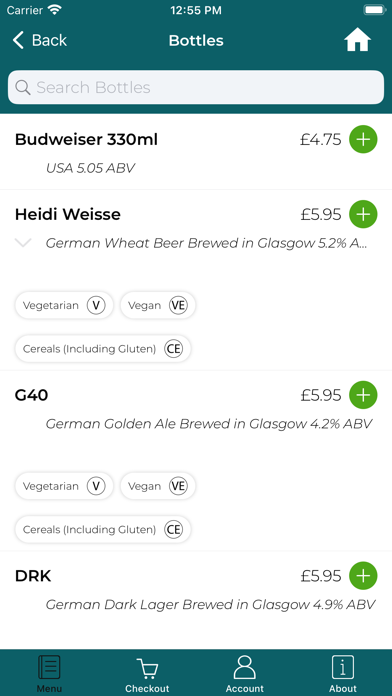Tap the CE badge under G40
The image size is (392, 696).
tap(174, 530)
